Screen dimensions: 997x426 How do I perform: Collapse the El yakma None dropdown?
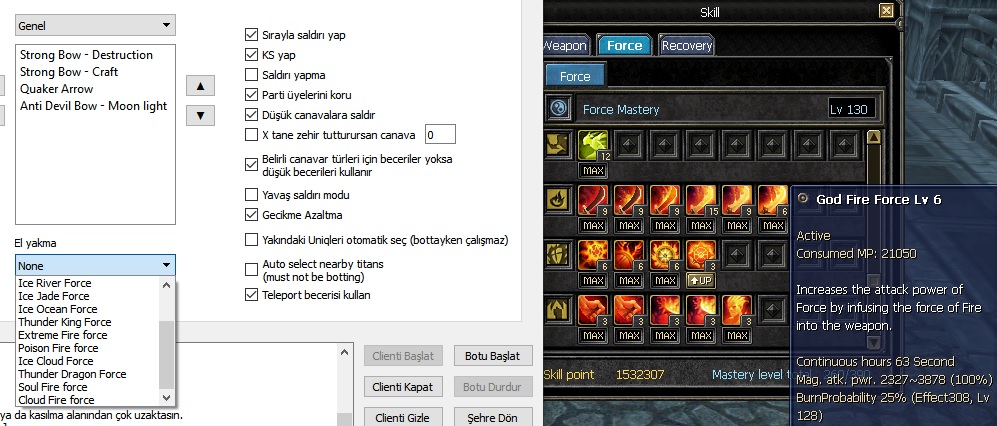95,265
